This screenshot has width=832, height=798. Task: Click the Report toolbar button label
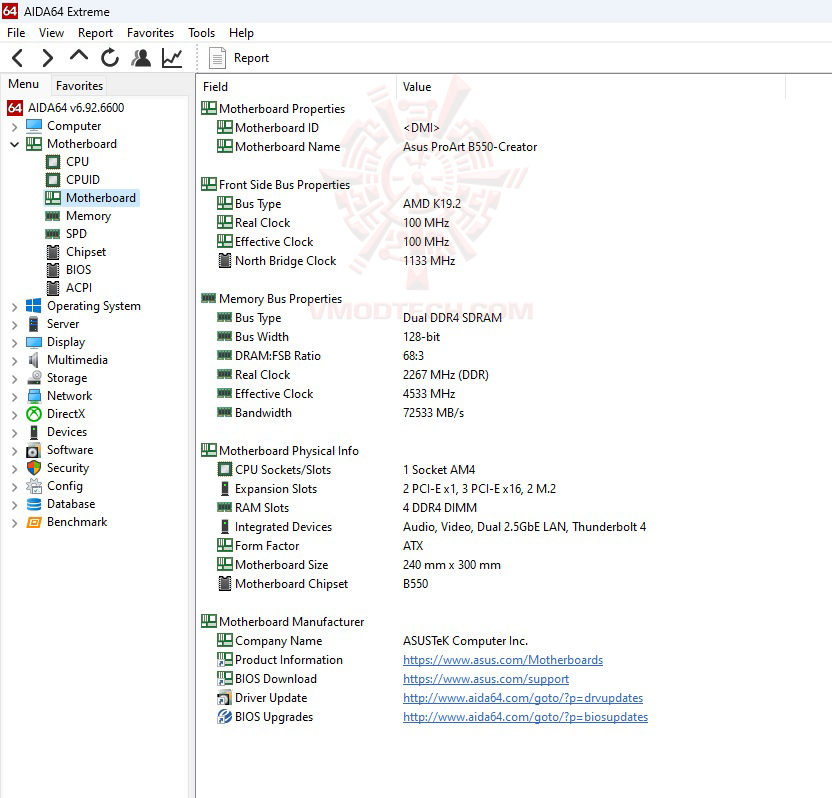pos(251,58)
